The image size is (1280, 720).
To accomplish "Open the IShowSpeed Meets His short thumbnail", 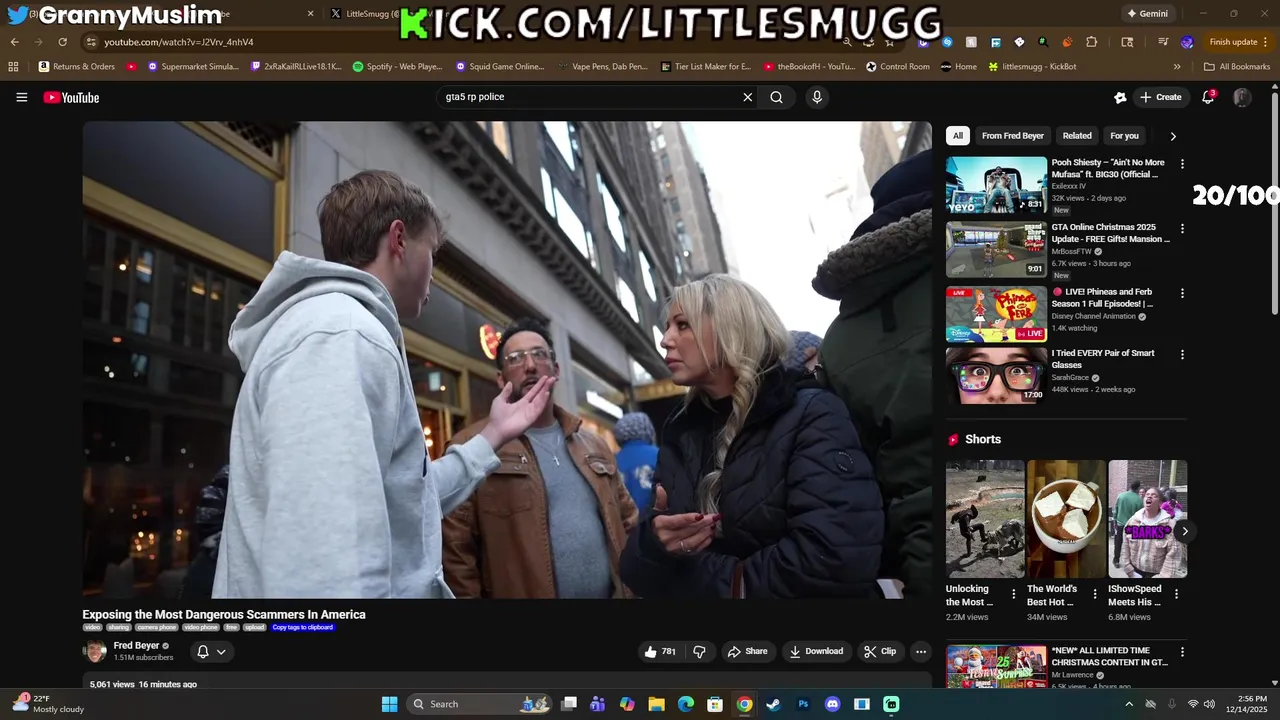I will pyautogui.click(x=1147, y=519).
